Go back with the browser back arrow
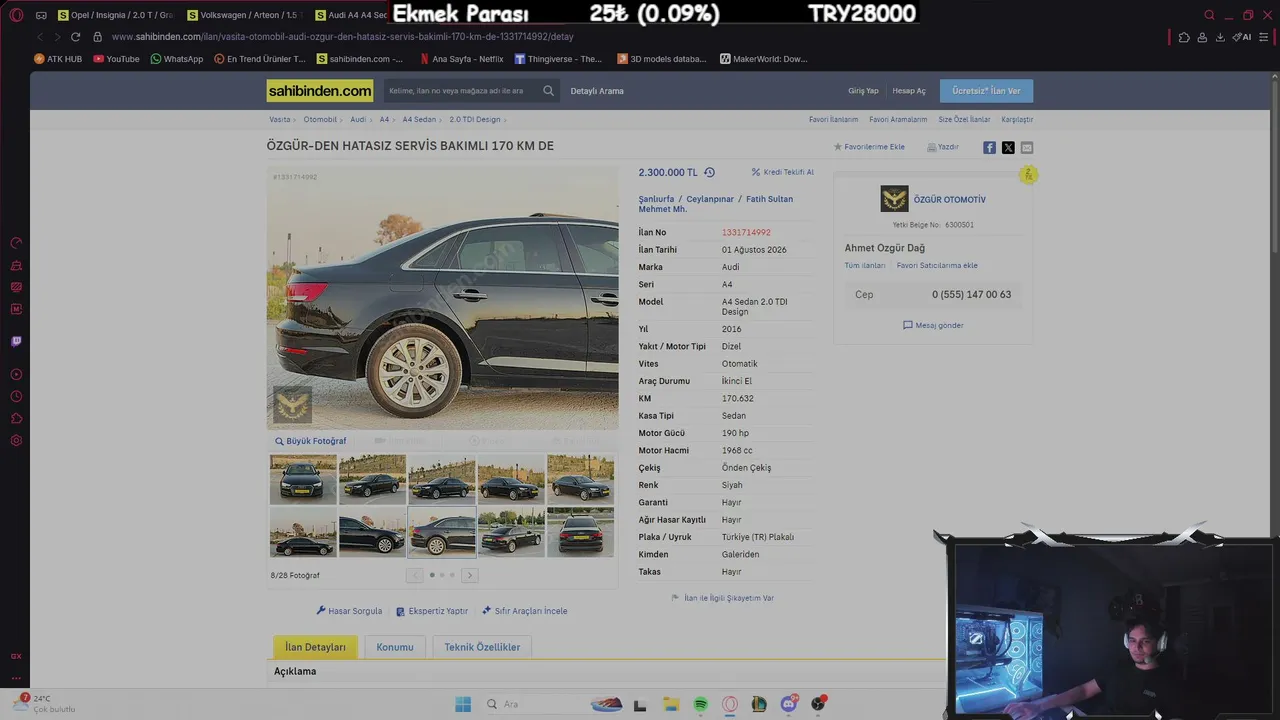 (40, 37)
